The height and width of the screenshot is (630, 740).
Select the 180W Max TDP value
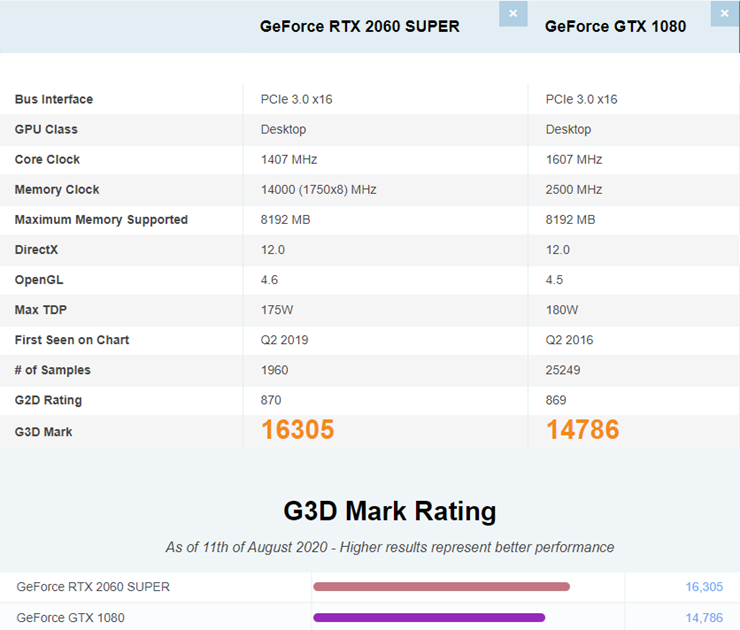point(562,310)
